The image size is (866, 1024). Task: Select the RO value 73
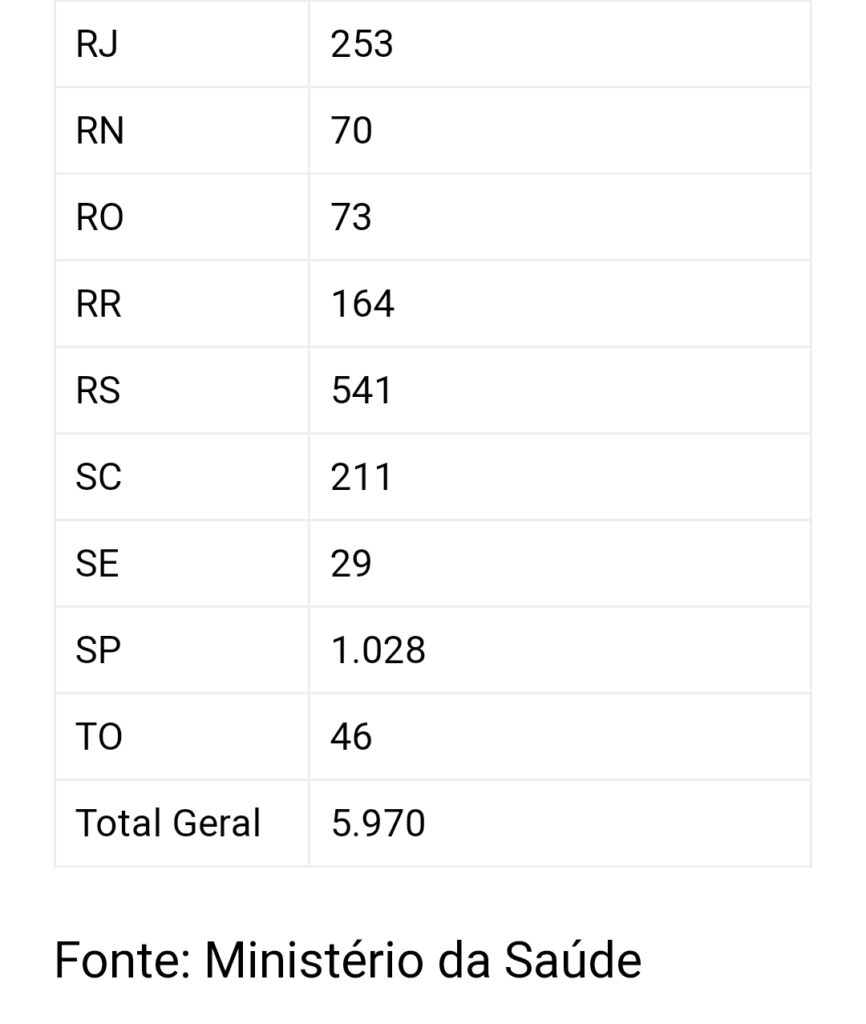point(351,217)
